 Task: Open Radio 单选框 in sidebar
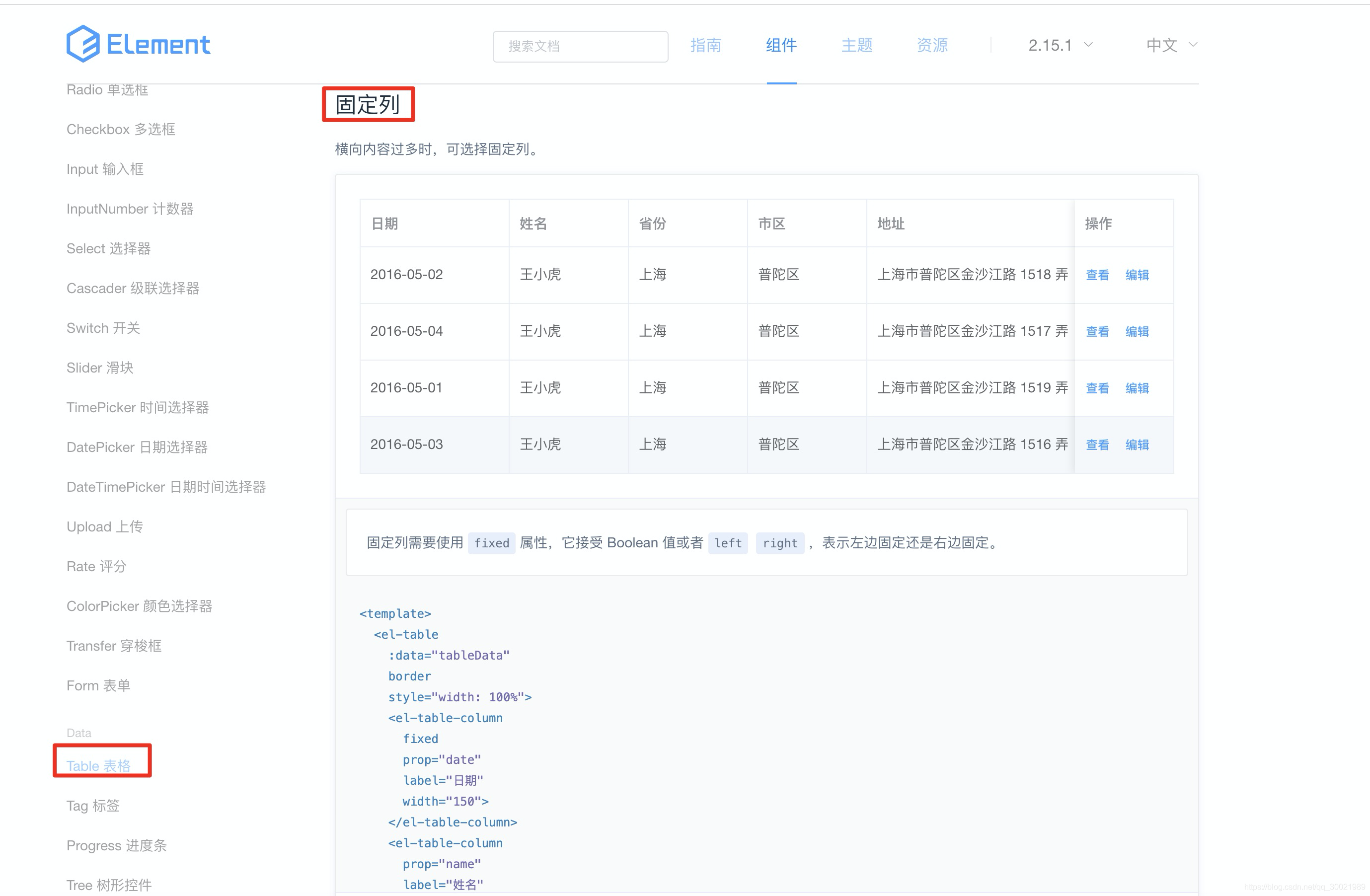click(x=108, y=90)
